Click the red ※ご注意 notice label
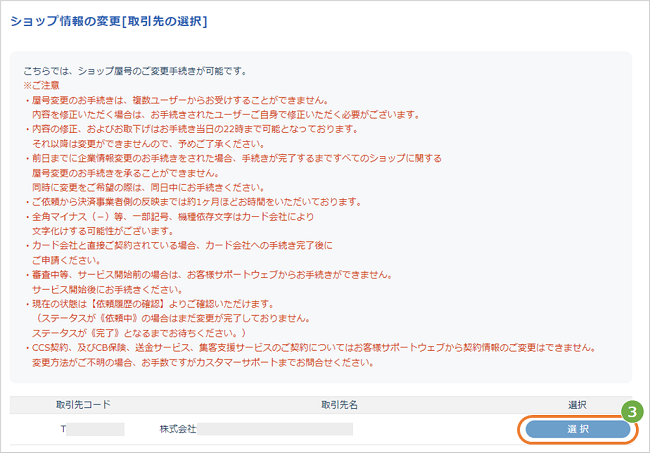This screenshot has height=453, width=650. [x=41, y=85]
